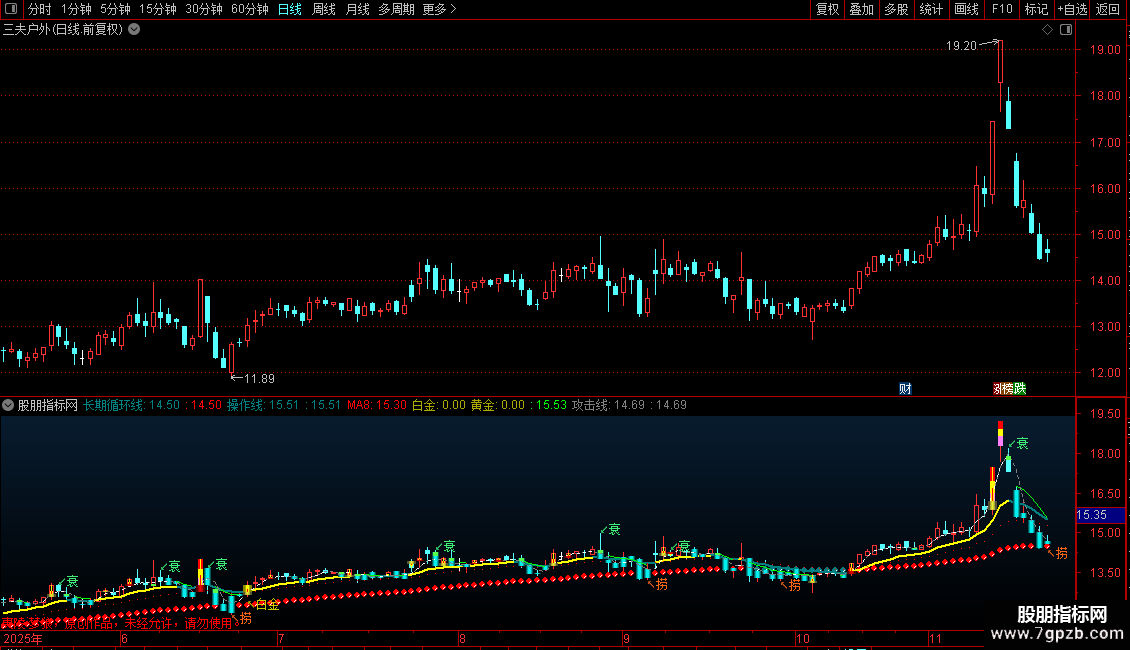1130x650 pixels.
Task: Expand the 股朋指标网 indicator dropdown arrow
Action: pos(8,405)
